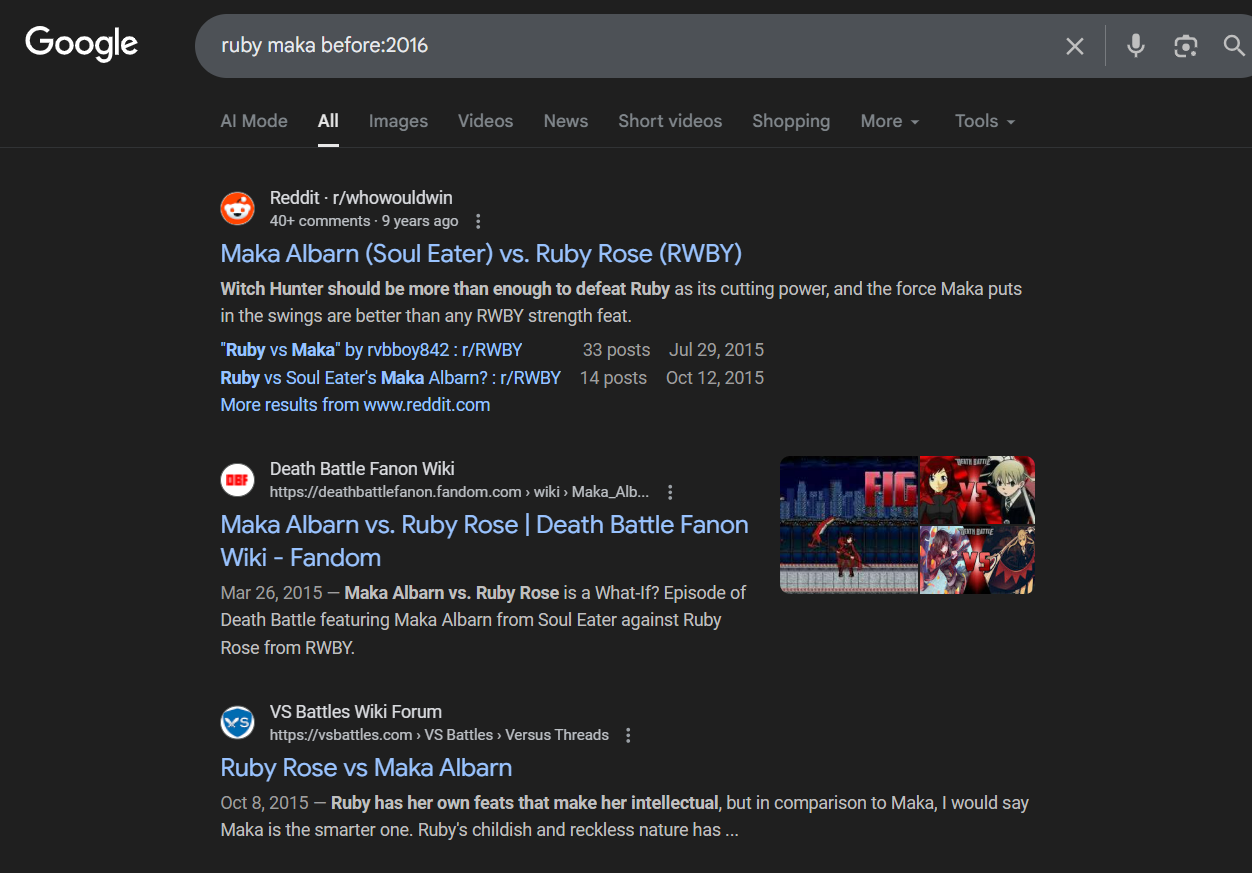Click '40+ comments · 9 years ago' text
Viewport: 1252px width, 873px height.
(x=364, y=221)
